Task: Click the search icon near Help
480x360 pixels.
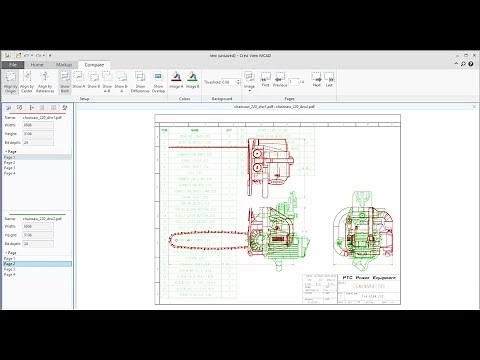Action: pyautogui.click(x=463, y=64)
